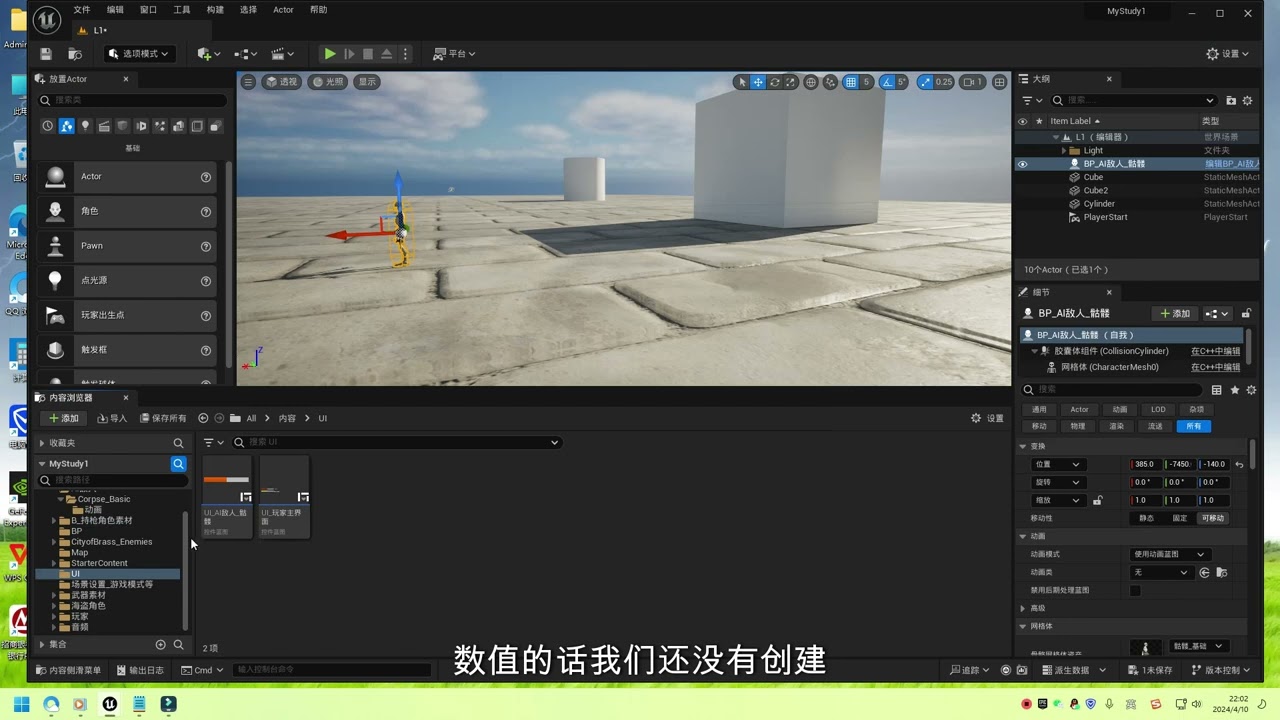Viewport: 1280px width, 720px height.
Task: Reset location to default arrow
Action: [1240, 464]
